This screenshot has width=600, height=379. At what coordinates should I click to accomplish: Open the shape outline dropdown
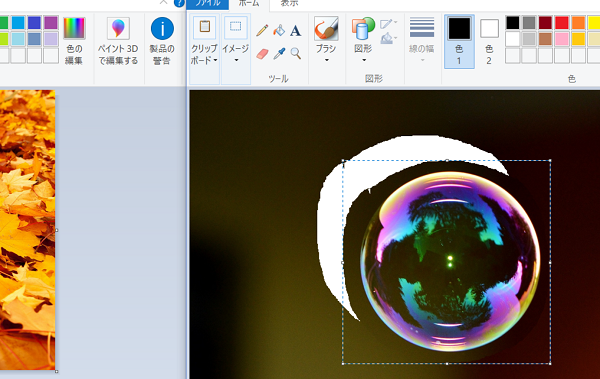(389, 24)
